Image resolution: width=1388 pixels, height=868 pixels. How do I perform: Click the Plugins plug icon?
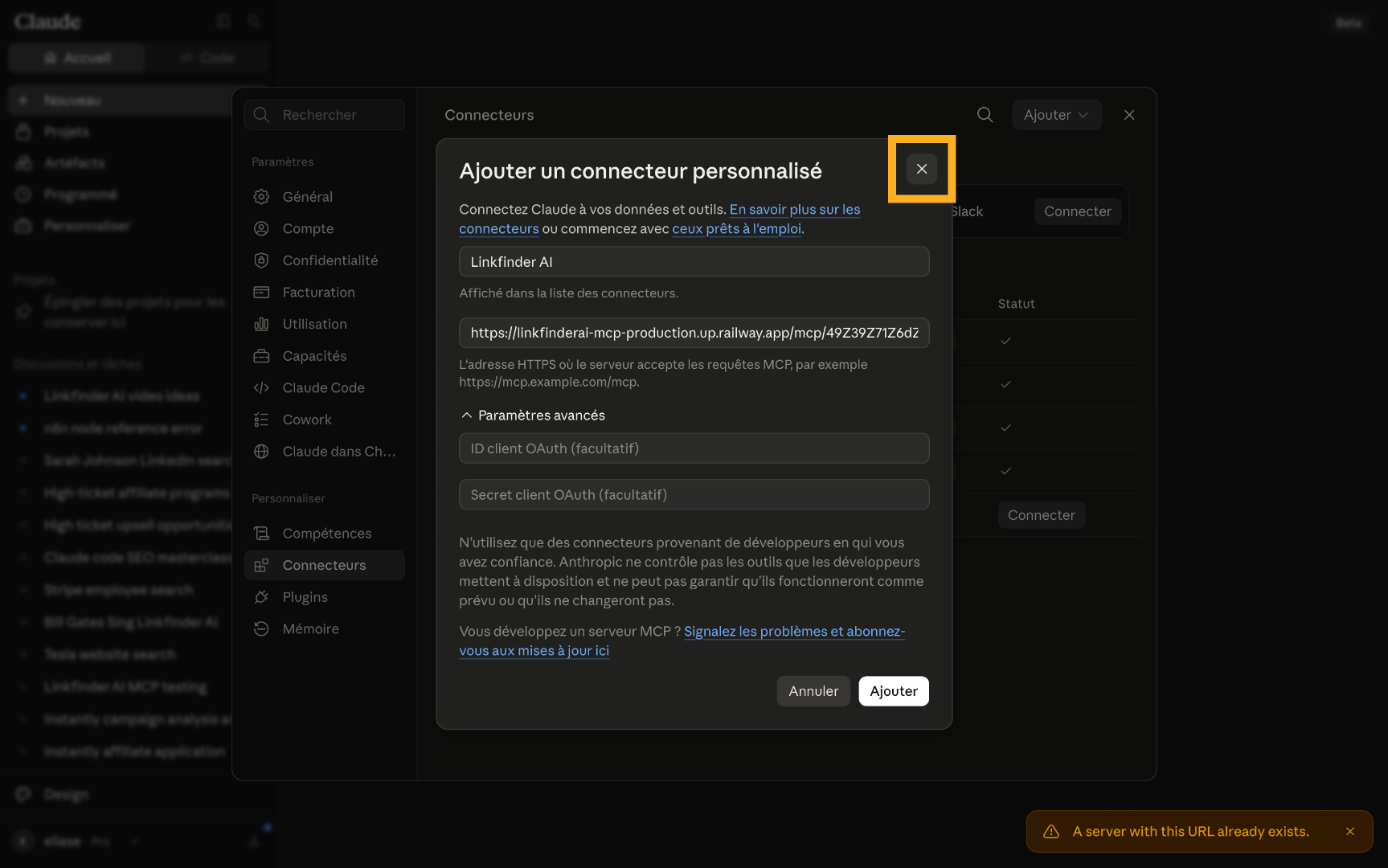261,597
